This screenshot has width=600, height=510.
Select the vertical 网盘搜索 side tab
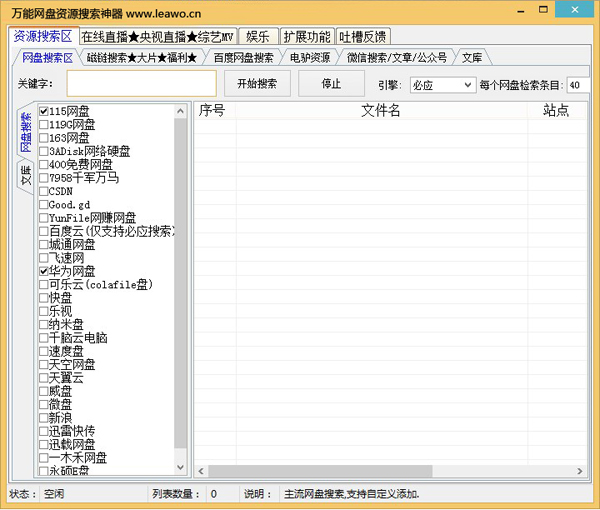[26, 131]
